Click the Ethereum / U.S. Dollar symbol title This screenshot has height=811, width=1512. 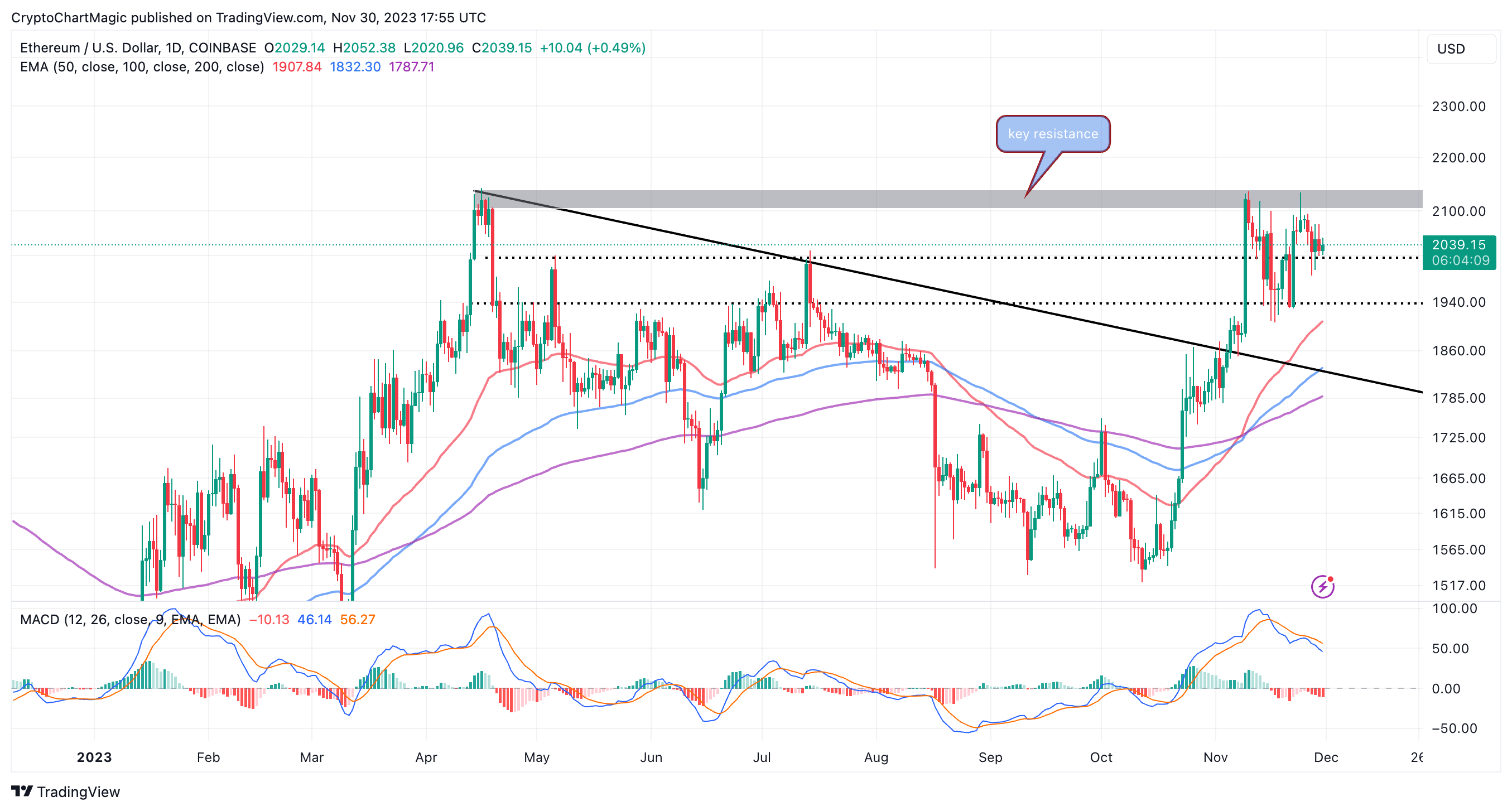138,47
